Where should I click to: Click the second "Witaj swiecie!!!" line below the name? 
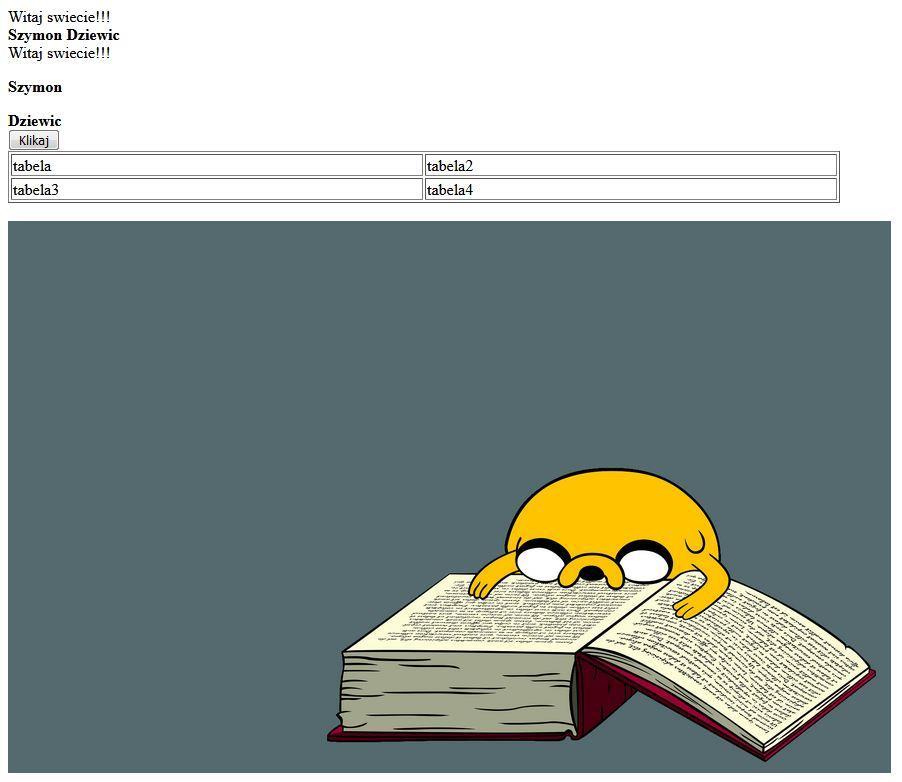pyautogui.click(x=59, y=53)
